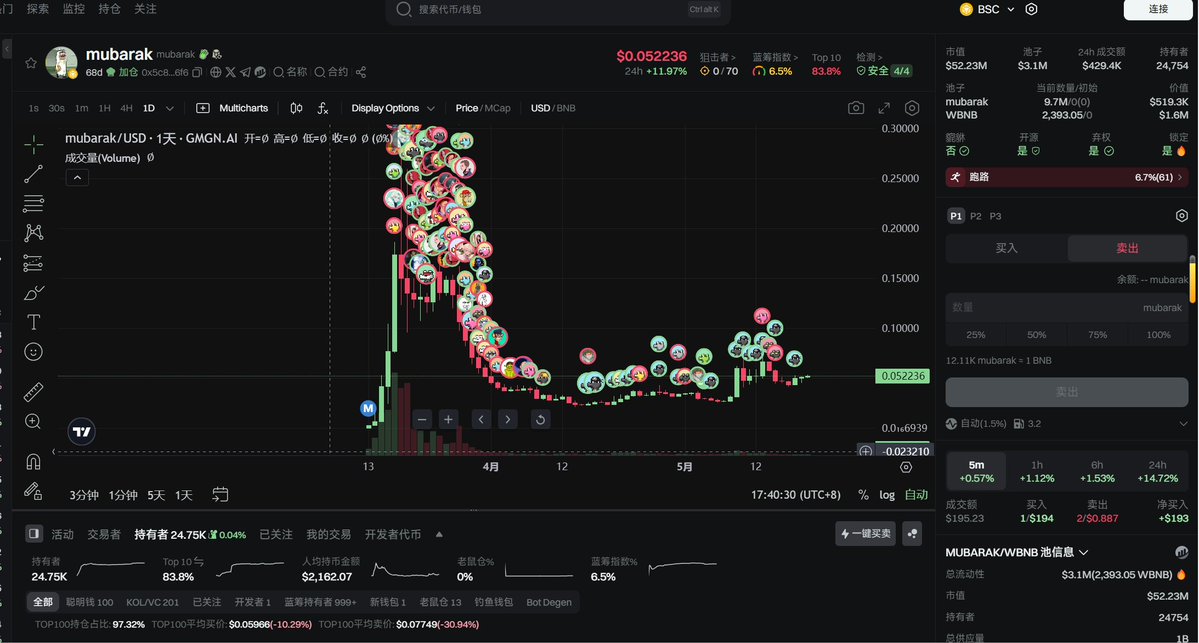
Task: Lock all drawing tools
Action: click(x=33, y=491)
